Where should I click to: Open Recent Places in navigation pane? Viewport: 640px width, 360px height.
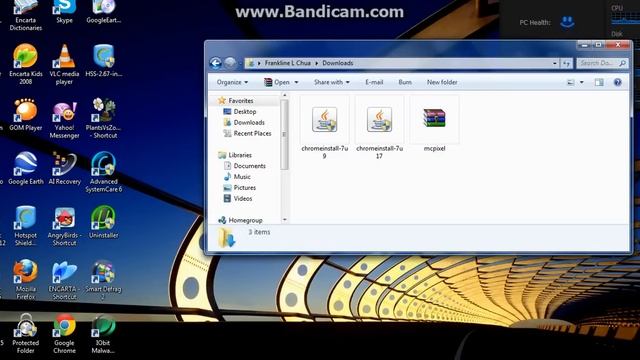coord(252,133)
